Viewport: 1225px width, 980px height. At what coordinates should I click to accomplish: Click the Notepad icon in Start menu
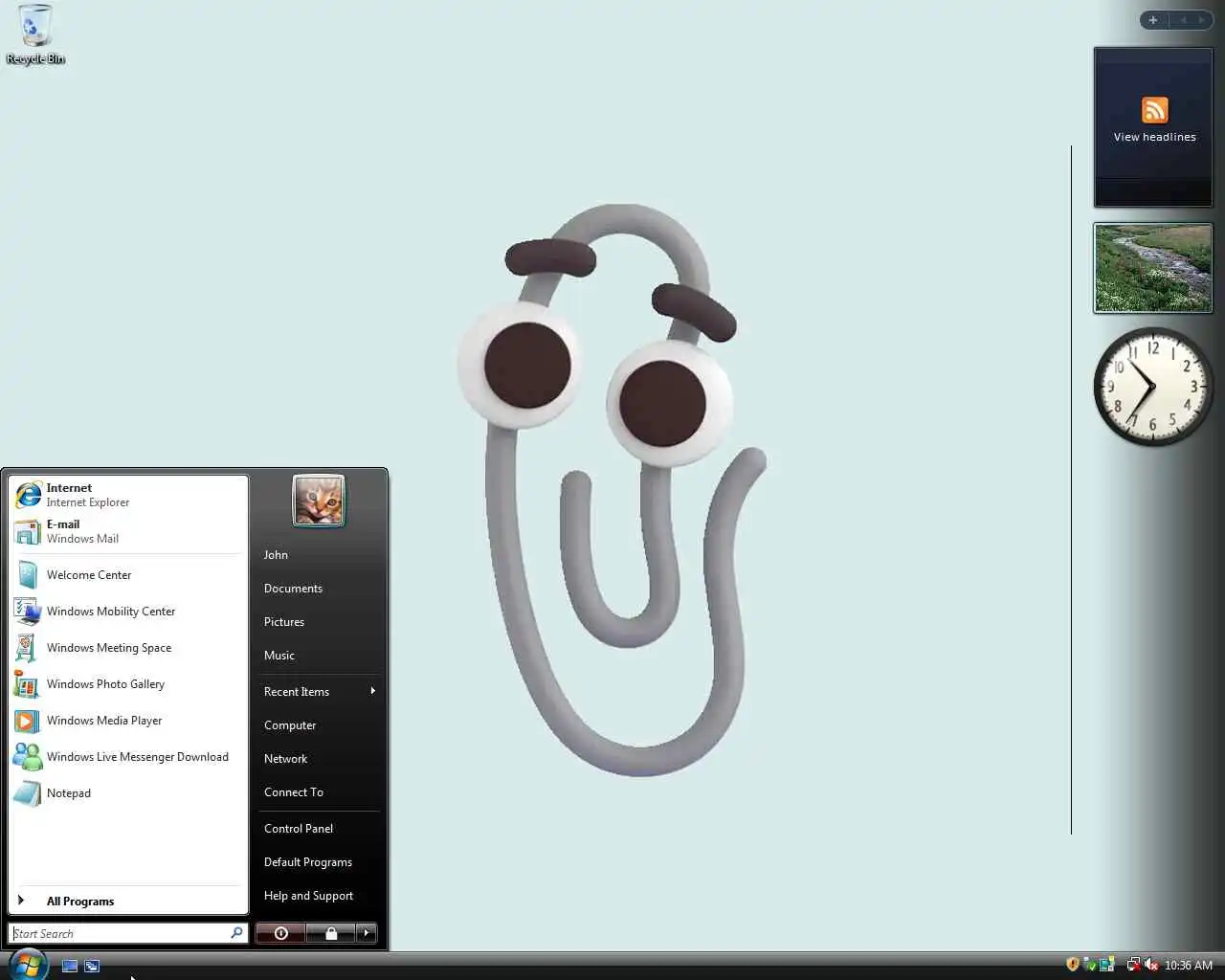click(28, 793)
